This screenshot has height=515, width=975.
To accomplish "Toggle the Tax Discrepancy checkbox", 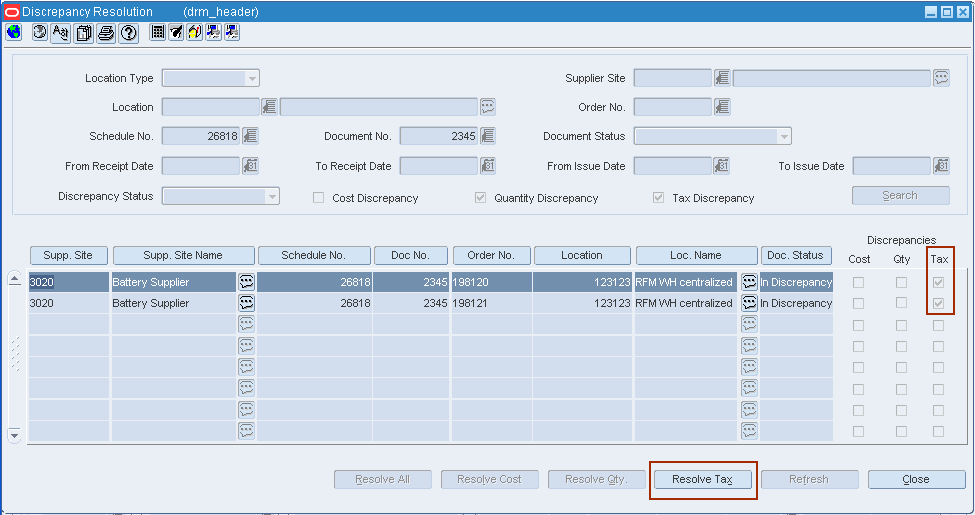I will point(658,198).
